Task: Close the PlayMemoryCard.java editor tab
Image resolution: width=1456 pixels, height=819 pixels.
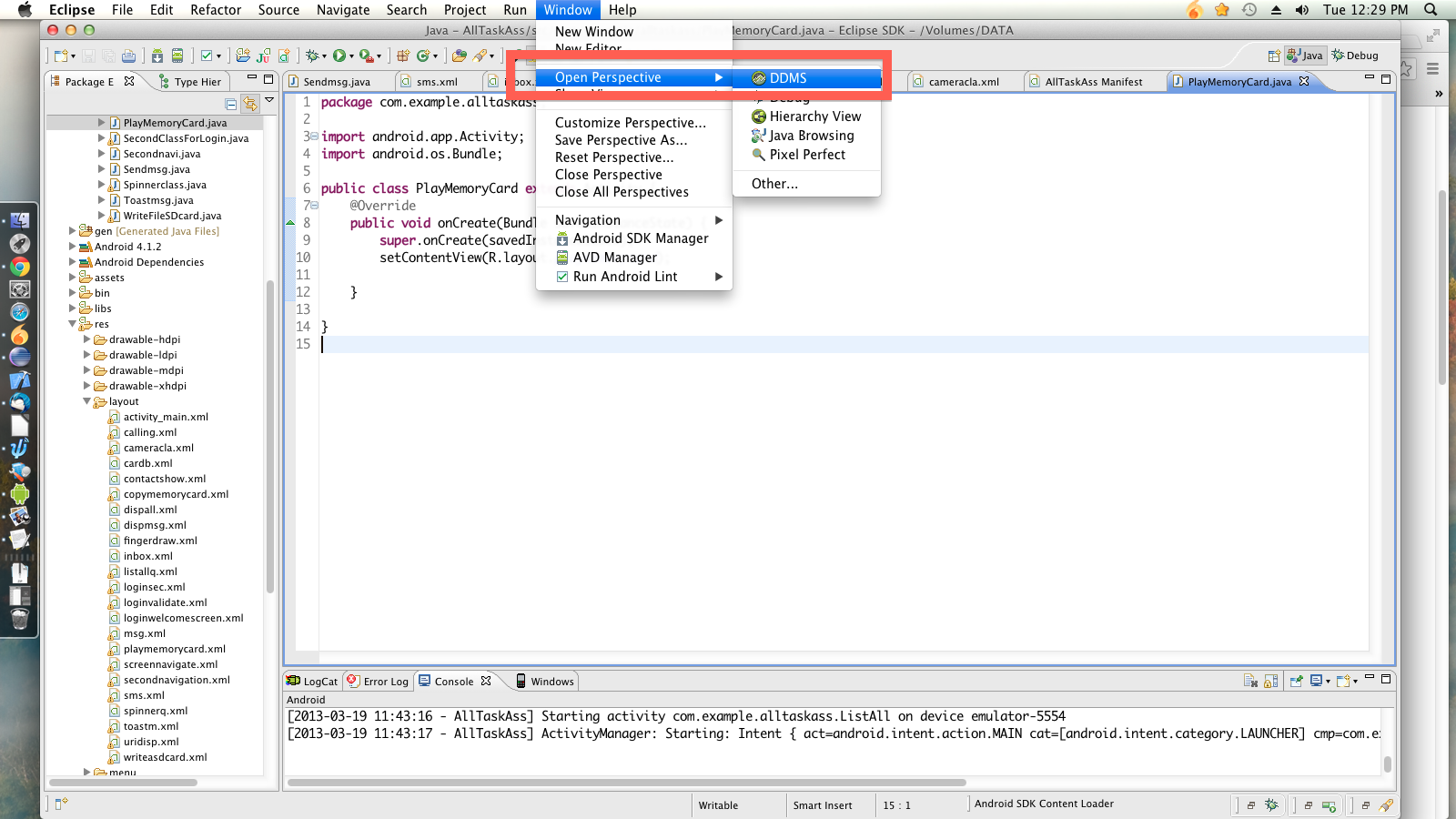Action: tap(1304, 81)
